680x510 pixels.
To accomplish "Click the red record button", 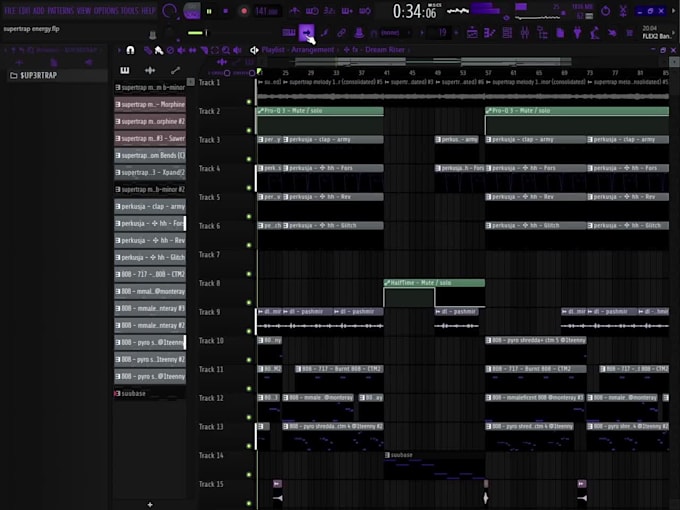I will (244, 11).
